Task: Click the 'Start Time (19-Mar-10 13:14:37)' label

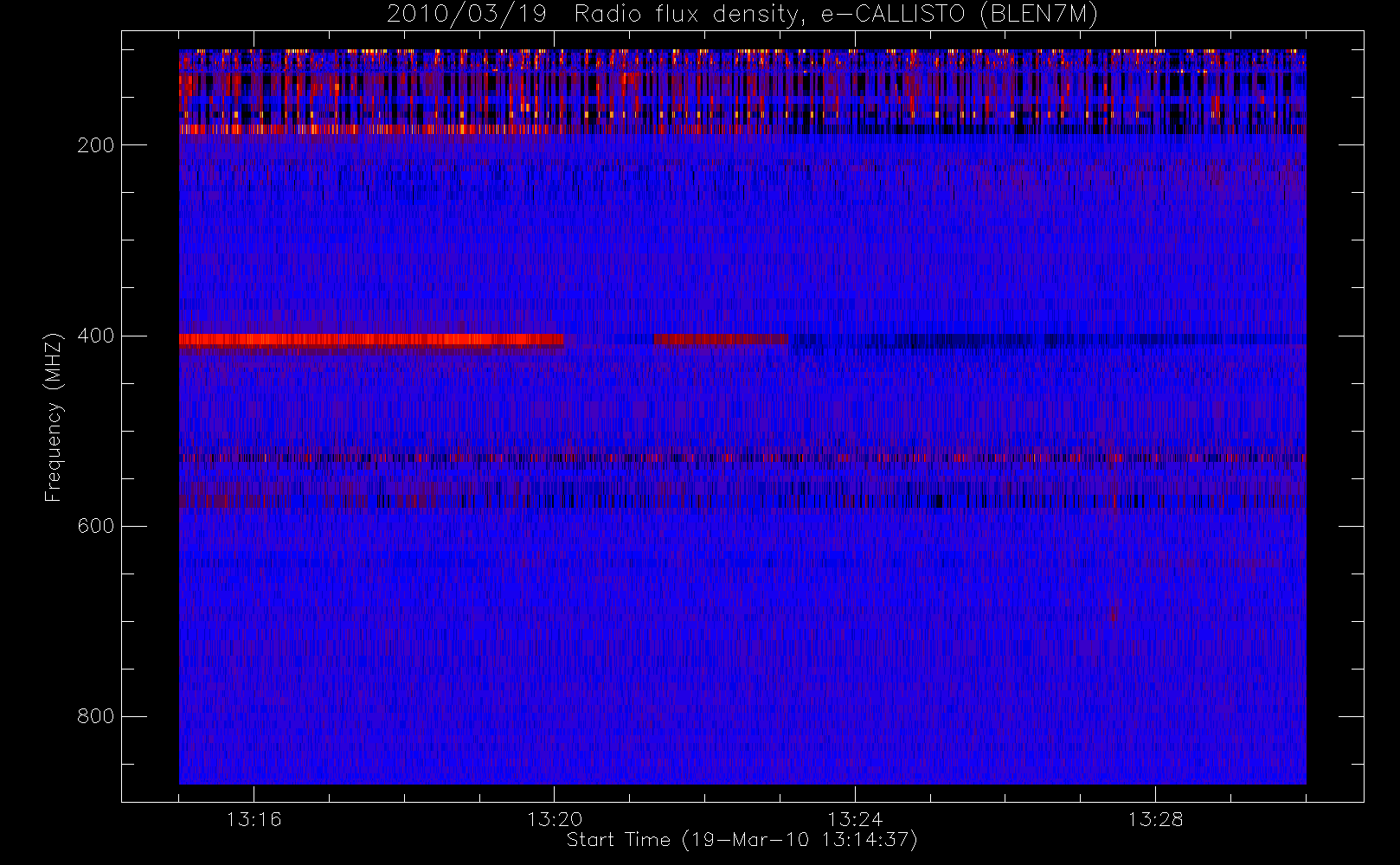Action: pyautogui.click(x=742, y=840)
